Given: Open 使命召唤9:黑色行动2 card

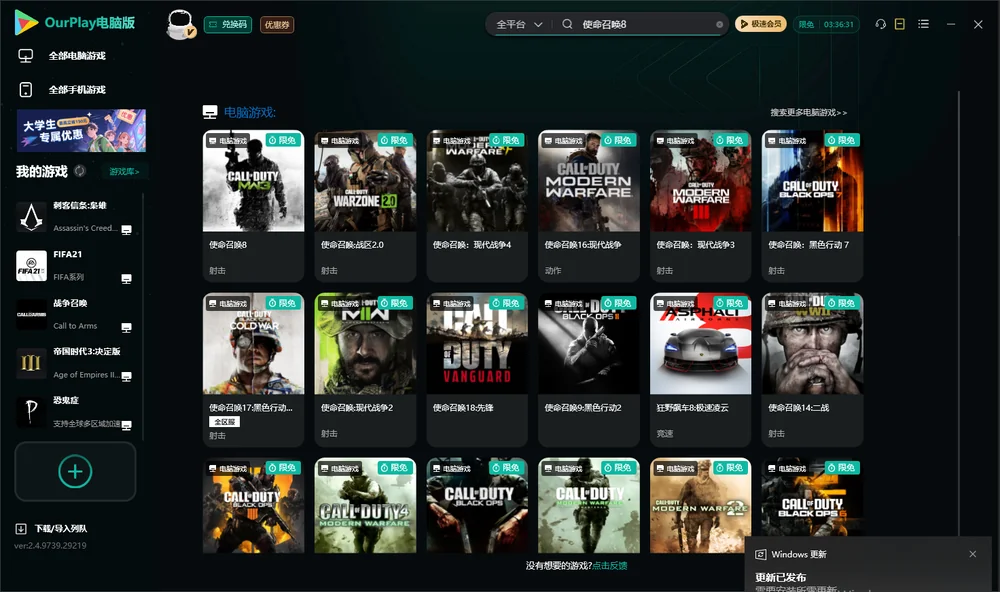Looking at the screenshot, I should [589, 370].
